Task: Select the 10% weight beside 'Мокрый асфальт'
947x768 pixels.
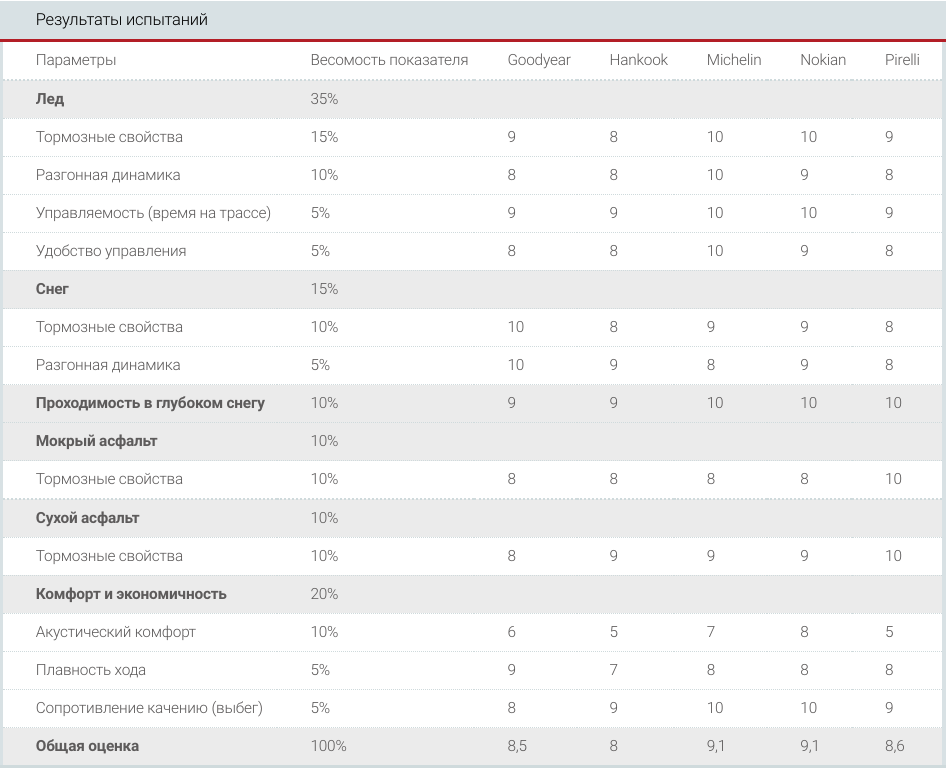Action: click(324, 441)
